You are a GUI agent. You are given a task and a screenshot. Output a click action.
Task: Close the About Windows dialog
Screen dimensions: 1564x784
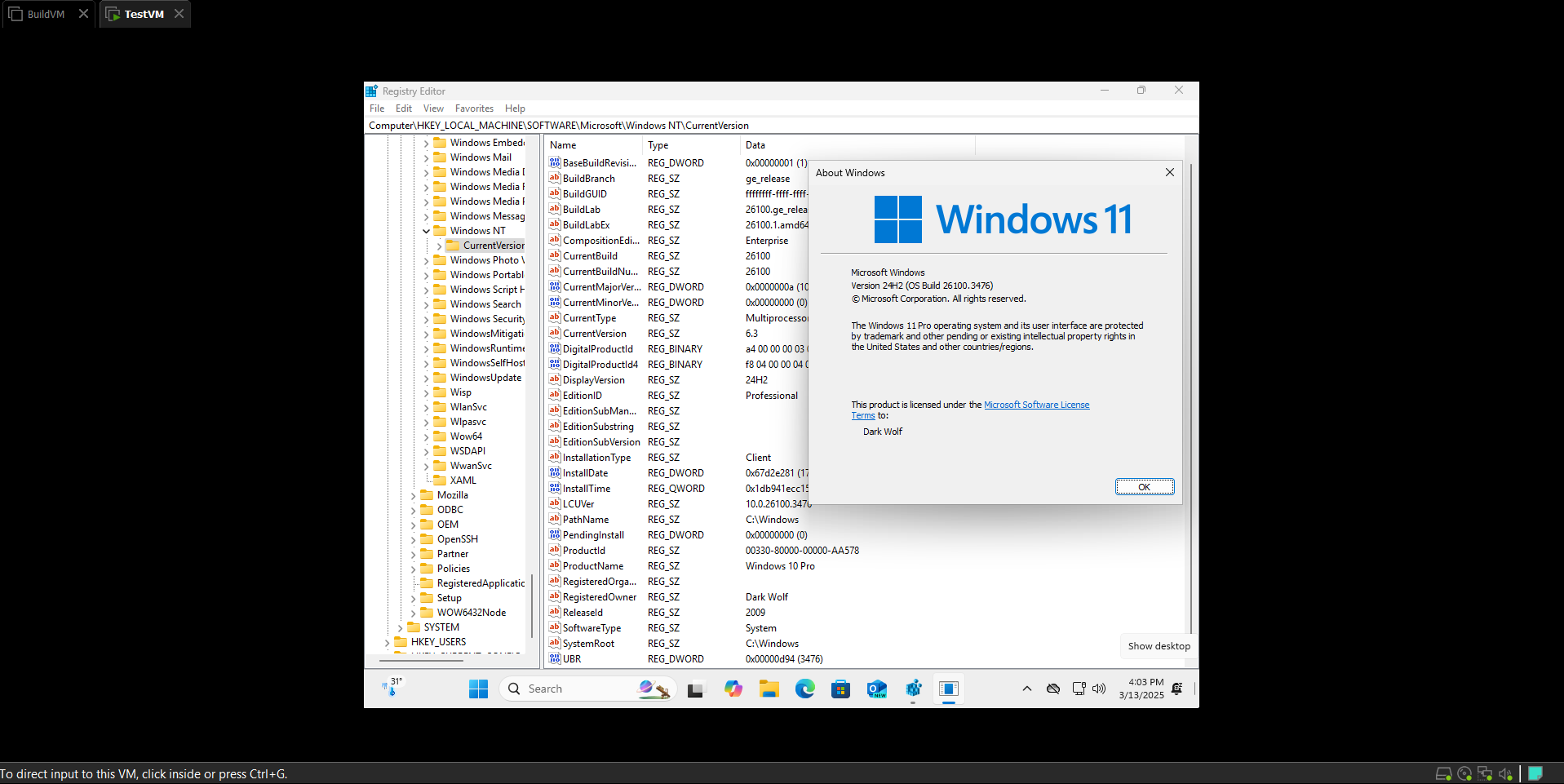point(1169,172)
